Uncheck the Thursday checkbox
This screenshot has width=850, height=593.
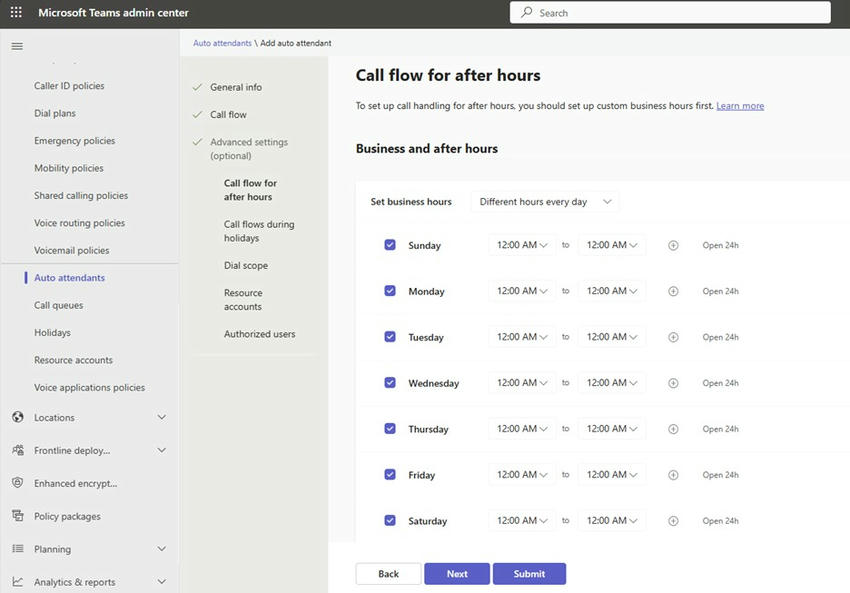pos(390,429)
